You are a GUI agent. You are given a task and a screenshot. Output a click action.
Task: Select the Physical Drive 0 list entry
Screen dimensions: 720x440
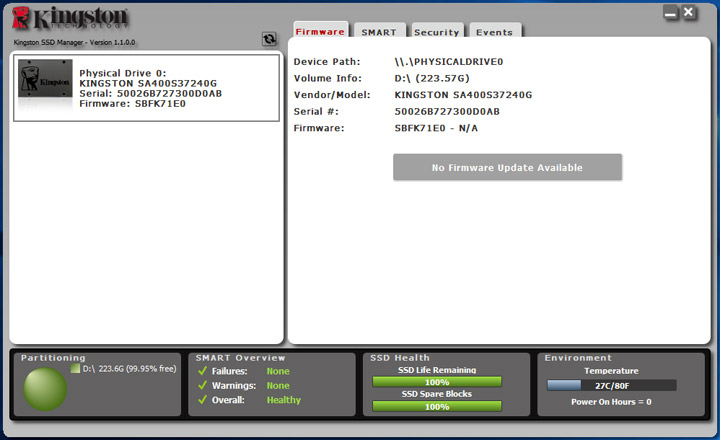click(x=146, y=88)
